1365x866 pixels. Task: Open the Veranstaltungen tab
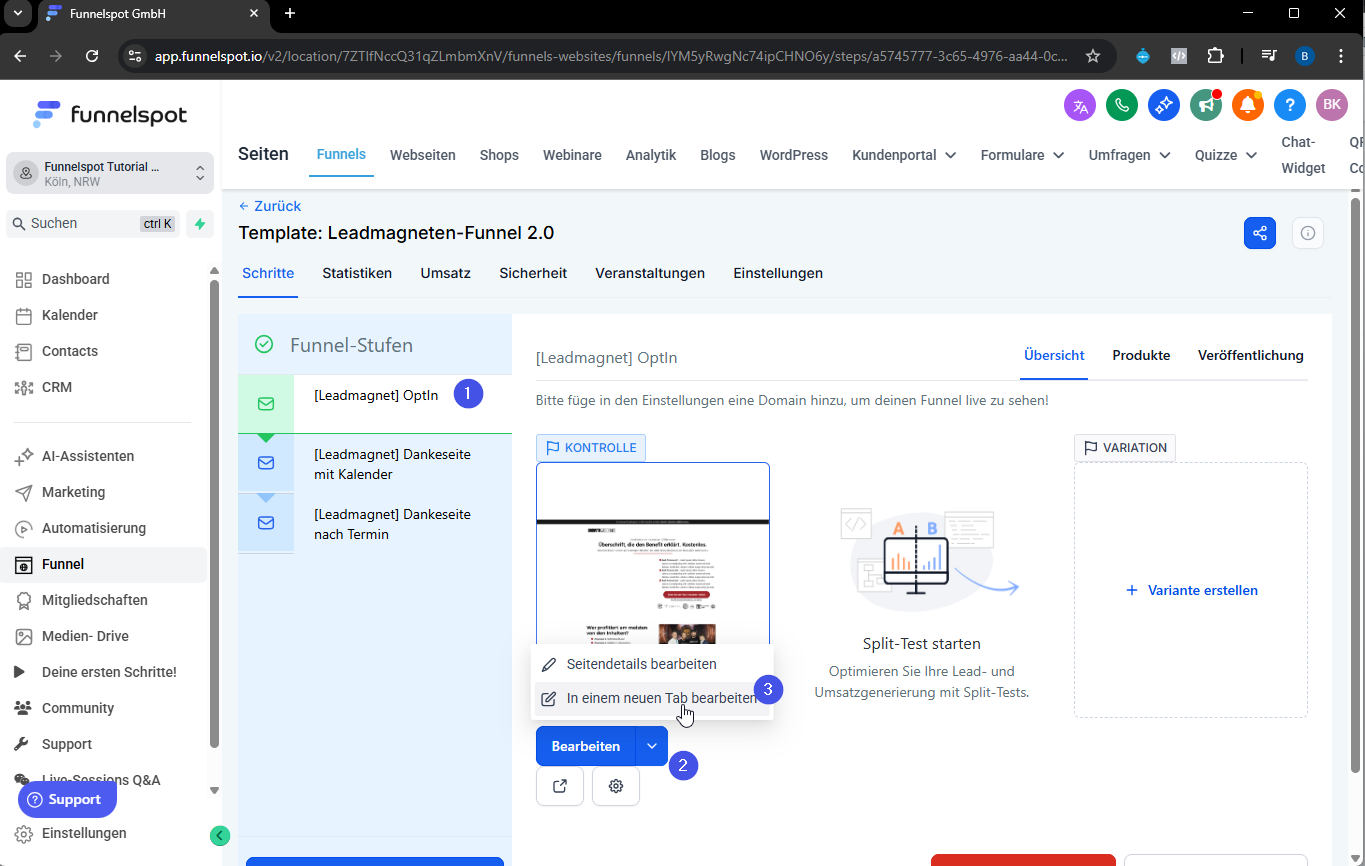coord(650,273)
